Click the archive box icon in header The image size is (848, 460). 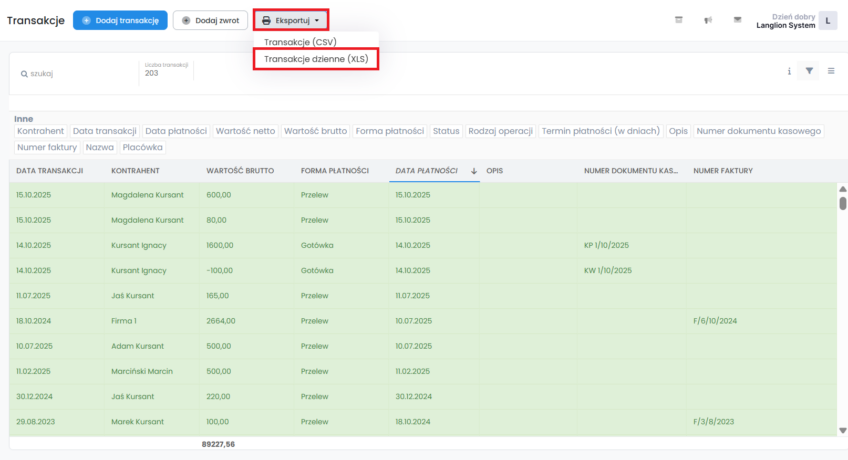coord(679,20)
